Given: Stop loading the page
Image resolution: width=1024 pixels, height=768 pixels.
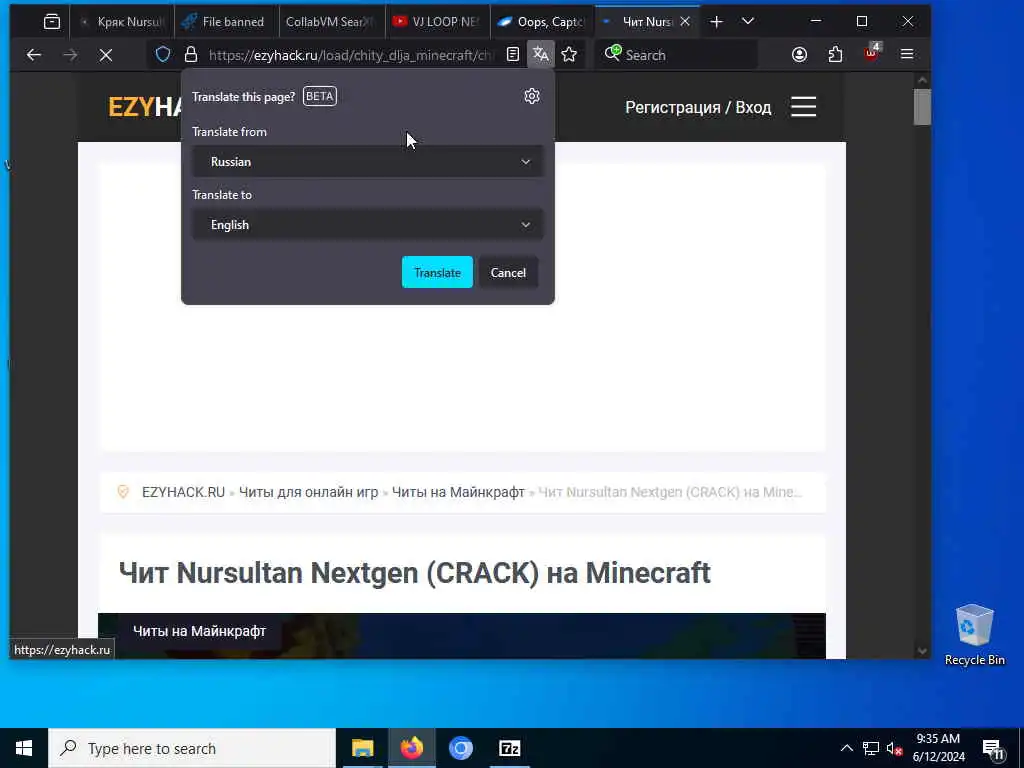Looking at the screenshot, I should 106,55.
